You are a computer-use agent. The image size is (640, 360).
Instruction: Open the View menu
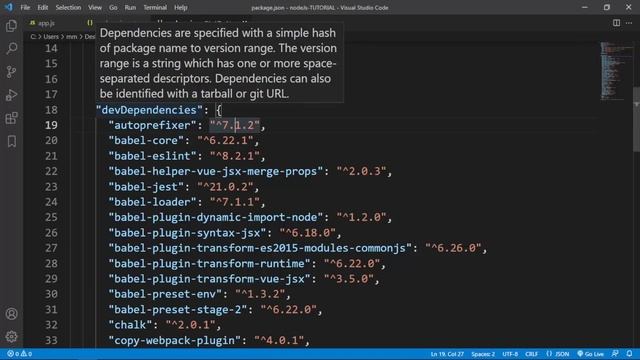95,7
